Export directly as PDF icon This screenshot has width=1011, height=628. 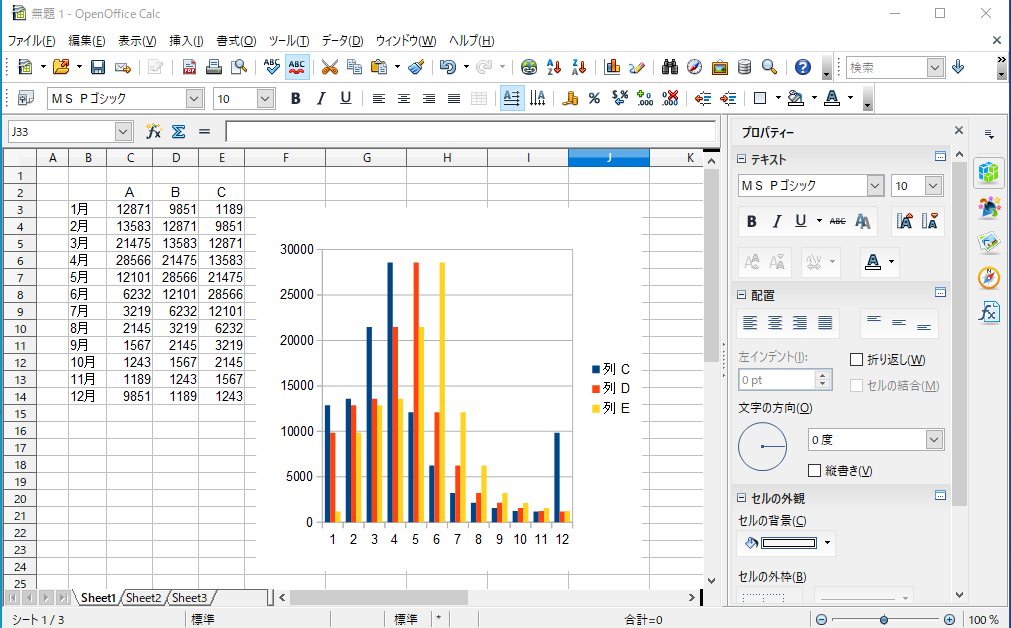pos(189,67)
